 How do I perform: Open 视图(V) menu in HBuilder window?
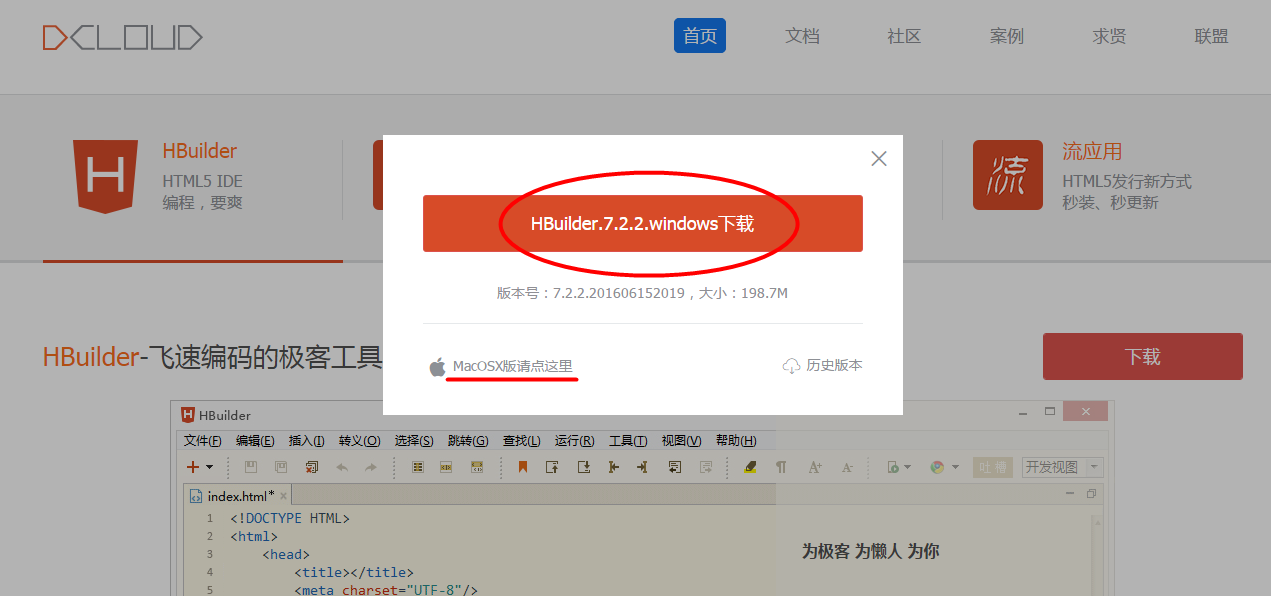coord(681,441)
